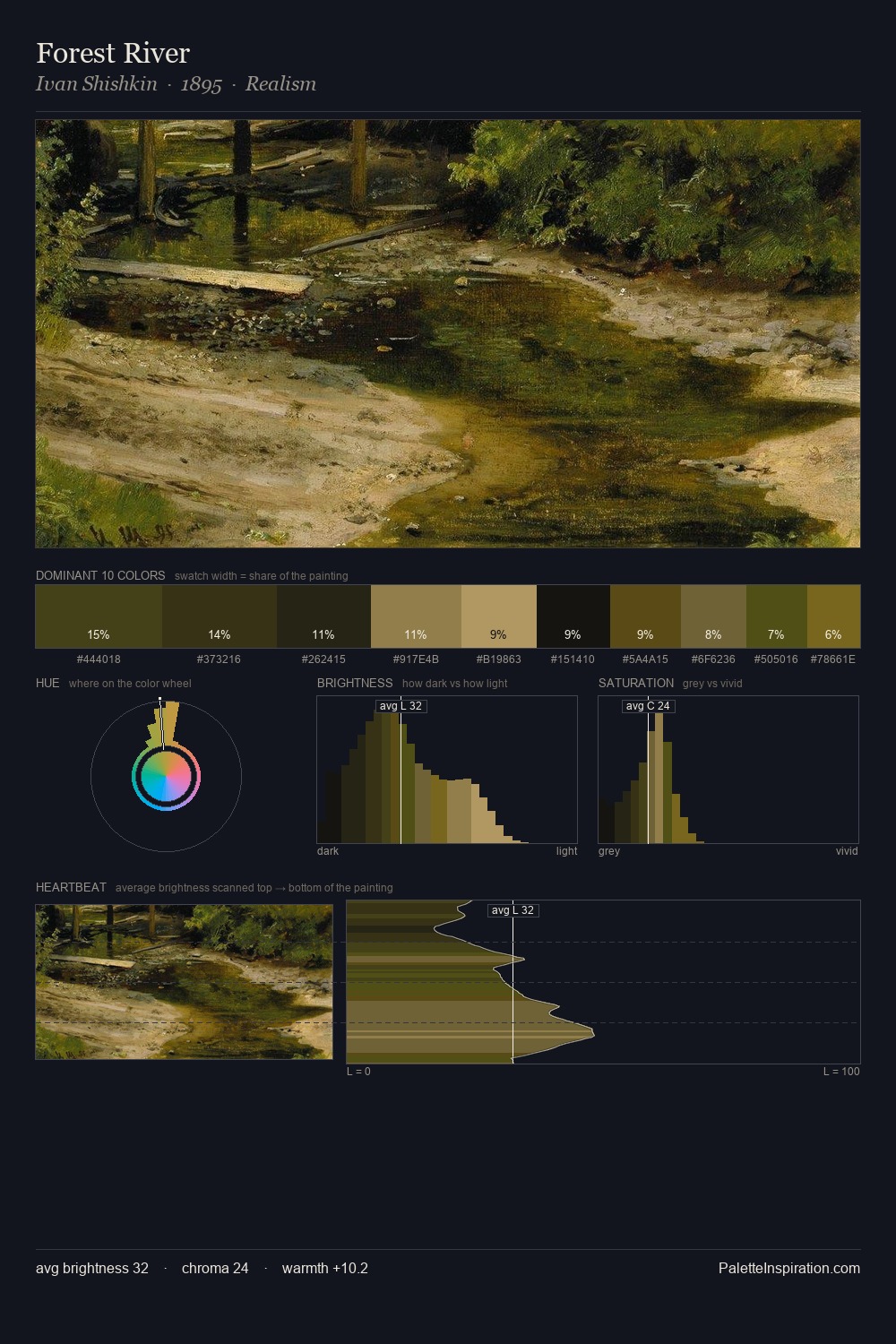Click the 'DOMINANT 10 COLORS' heading
Screen dimensions: 896x1344
click(100, 575)
